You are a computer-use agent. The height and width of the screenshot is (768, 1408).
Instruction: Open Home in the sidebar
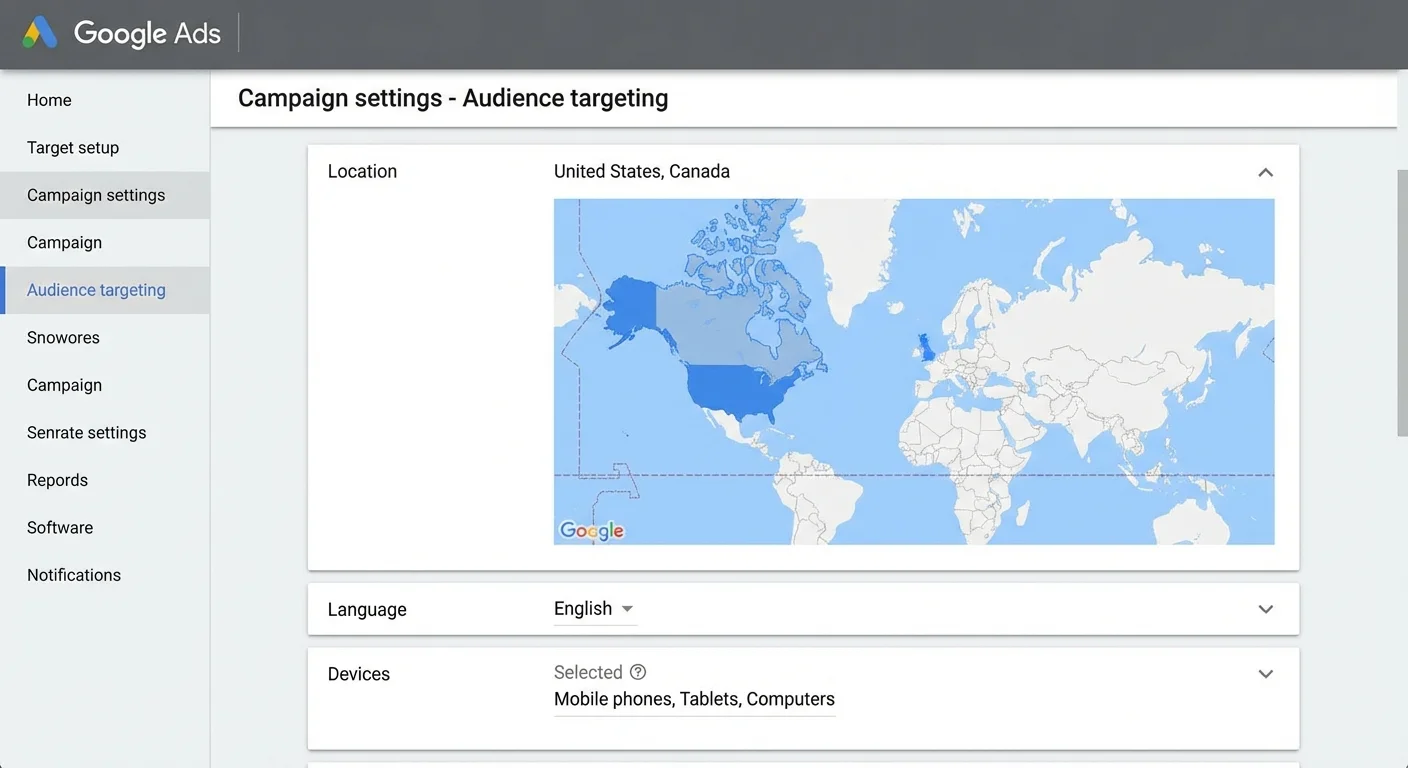[105, 100]
